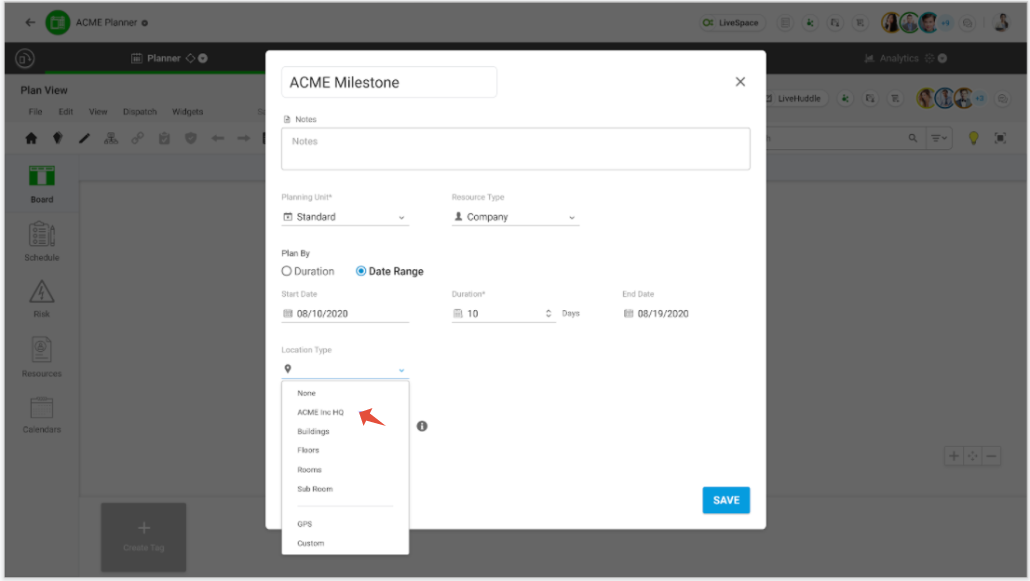1030x581 pixels.
Task: Open the File menu
Action: 35,112
